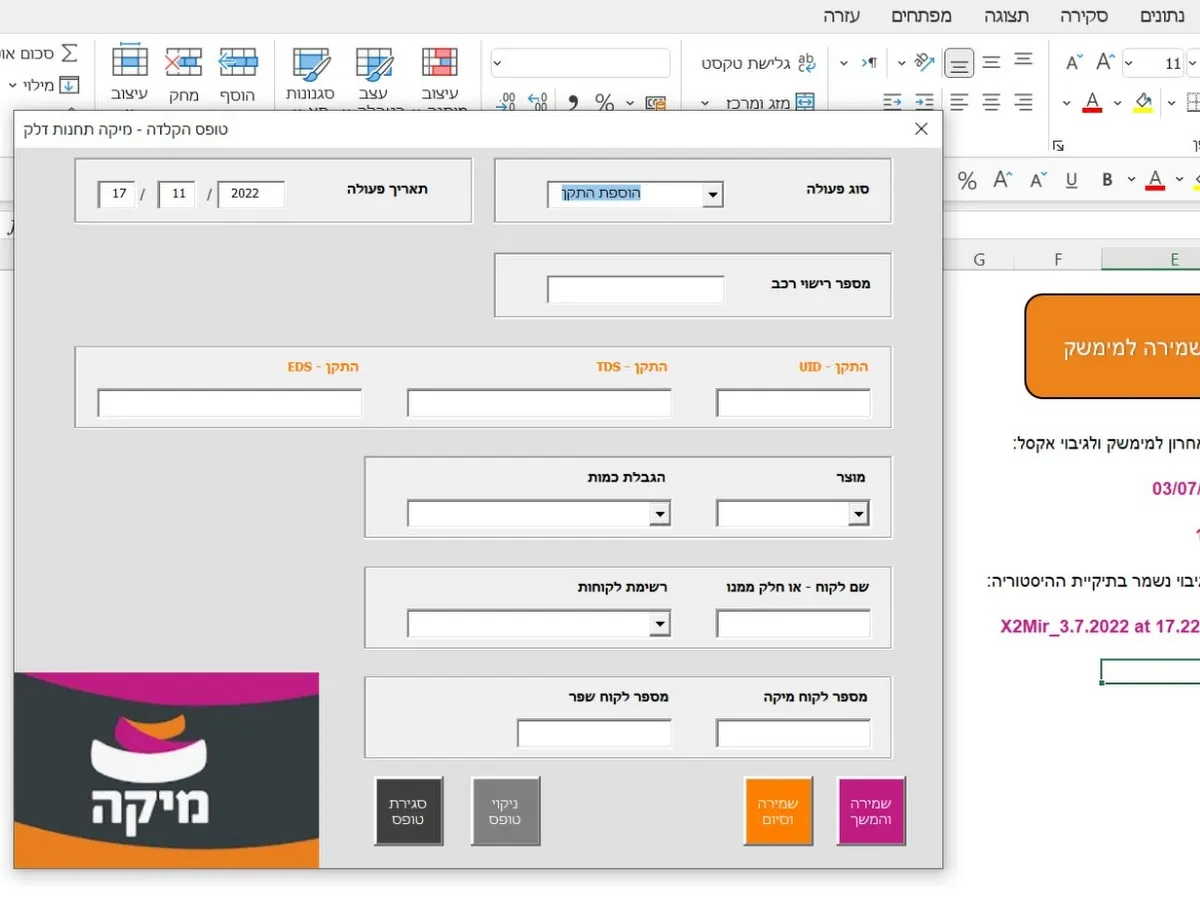Click the Clear Form (ניקוי טופס) button
The height and width of the screenshot is (900, 1200).
pyautogui.click(x=506, y=811)
